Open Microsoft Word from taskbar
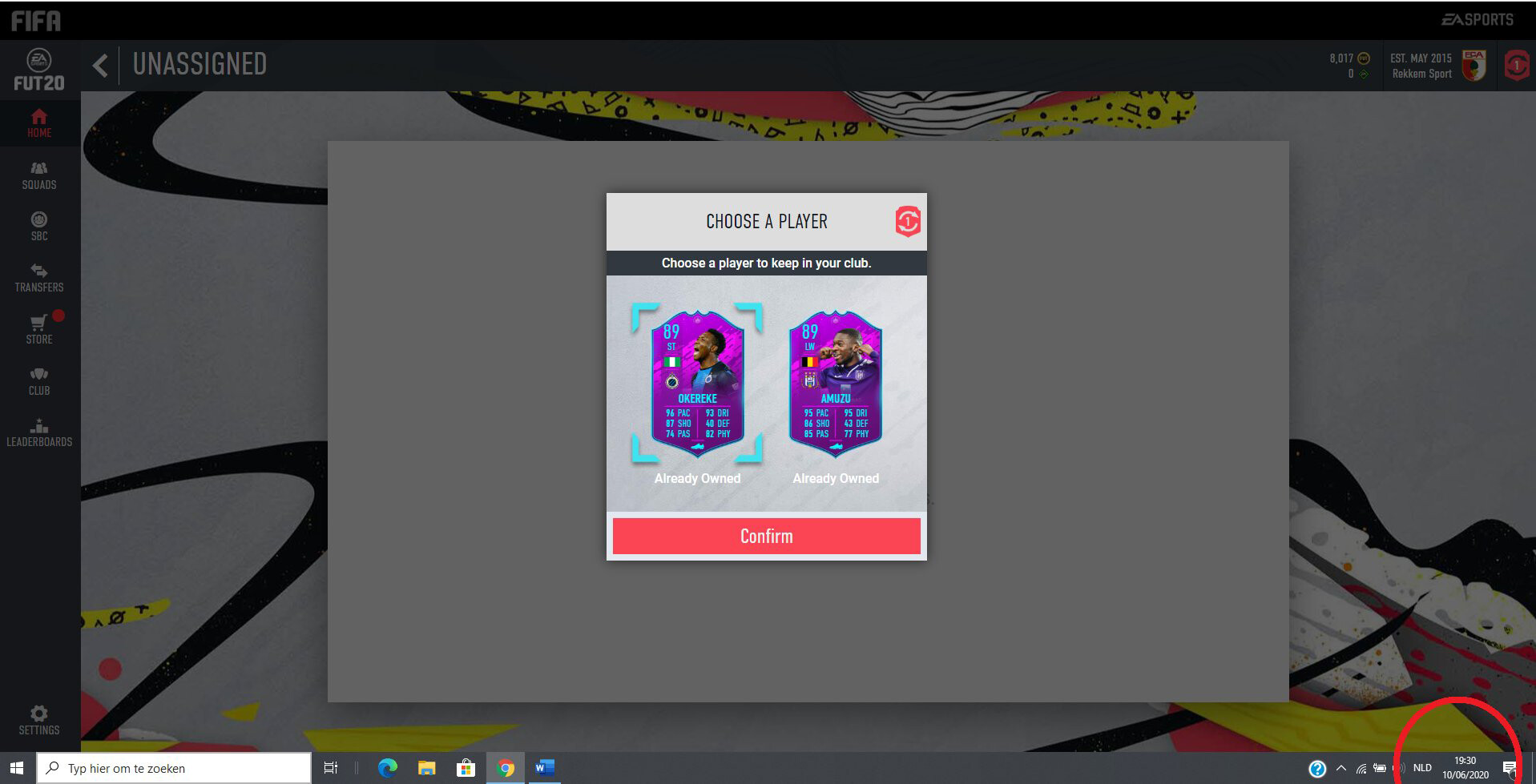This screenshot has height=784, width=1536. click(545, 768)
